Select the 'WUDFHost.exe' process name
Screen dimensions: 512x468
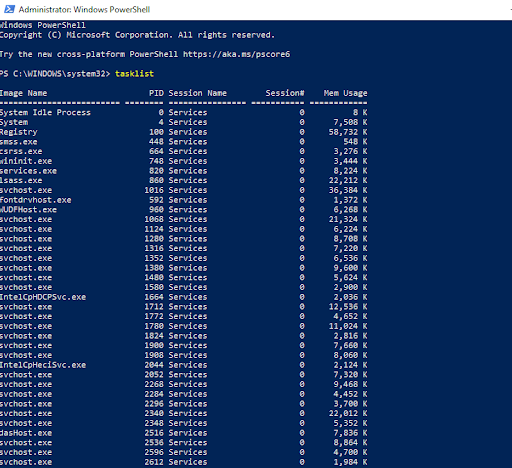tap(28, 210)
